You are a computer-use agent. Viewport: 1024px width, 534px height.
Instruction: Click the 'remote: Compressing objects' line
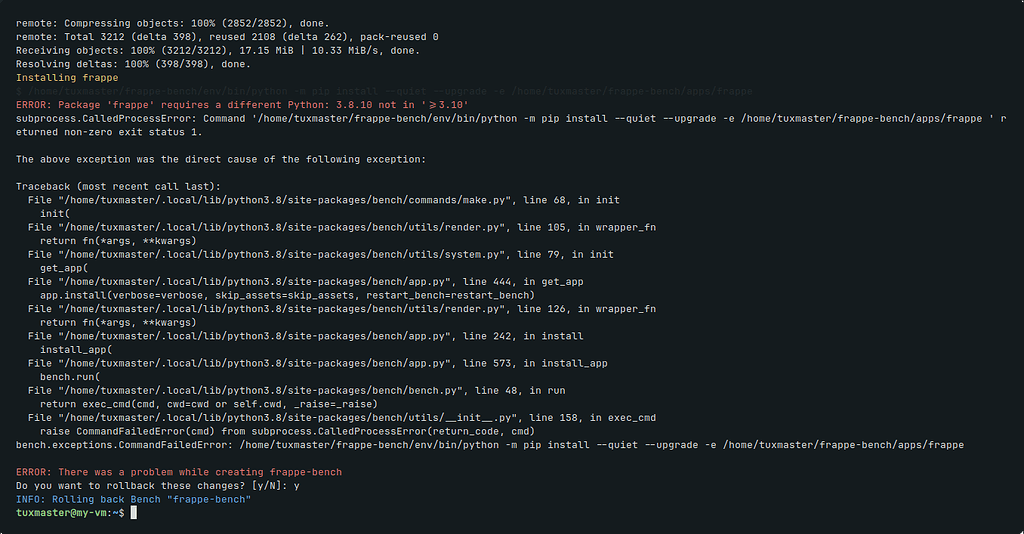pos(172,24)
